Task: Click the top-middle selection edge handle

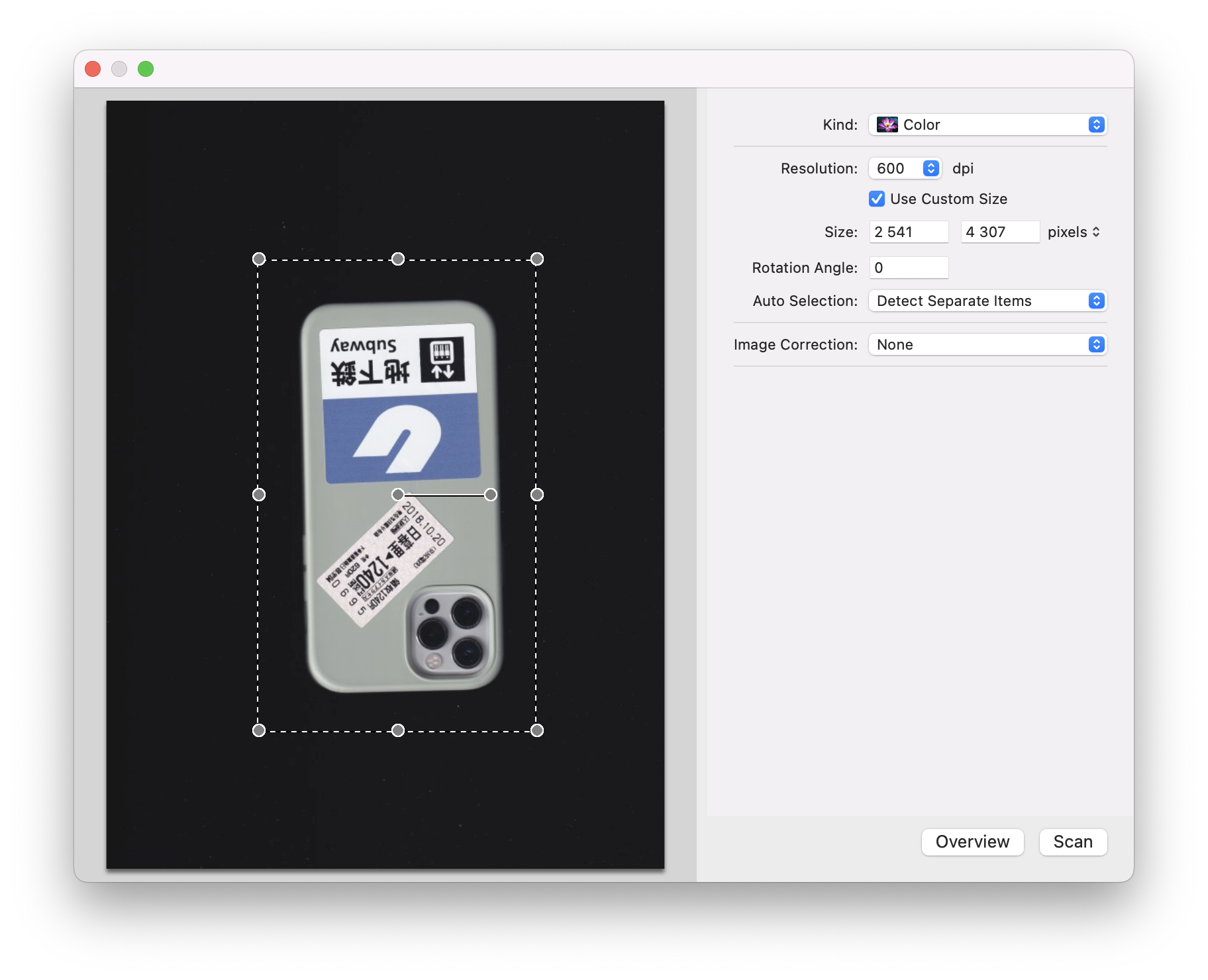Action: coord(398,259)
